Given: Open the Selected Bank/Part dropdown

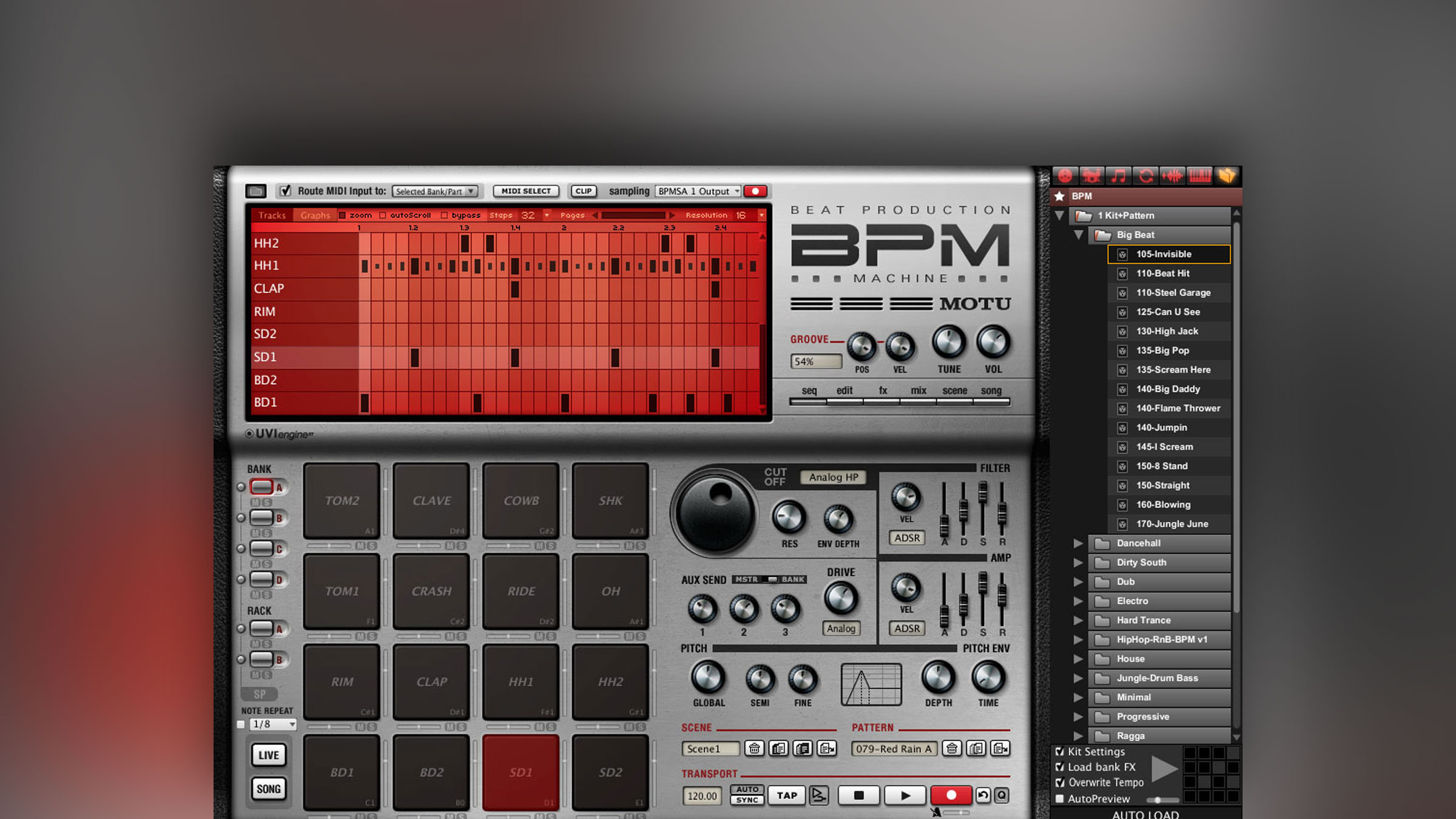Looking at the screenshot, I should click(x=435, y=191).
